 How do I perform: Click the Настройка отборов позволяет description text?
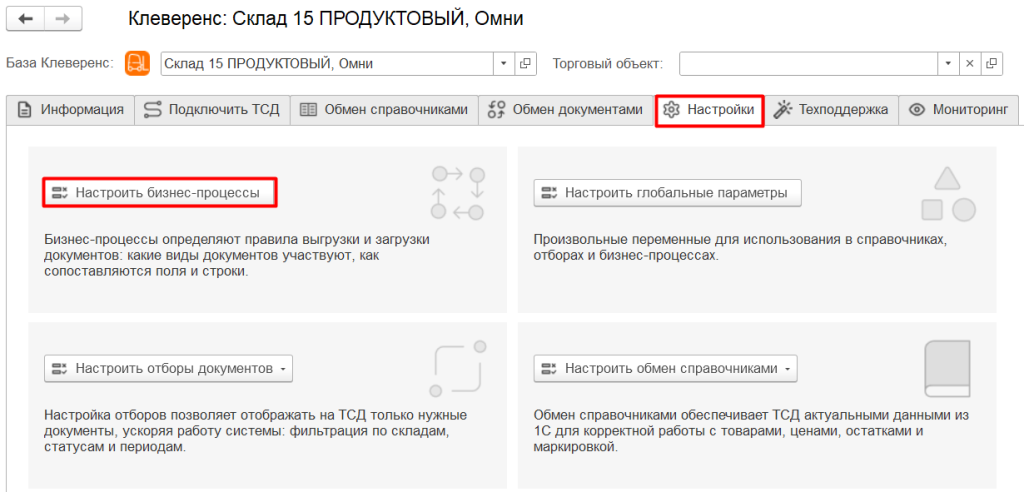pos(256,432)
